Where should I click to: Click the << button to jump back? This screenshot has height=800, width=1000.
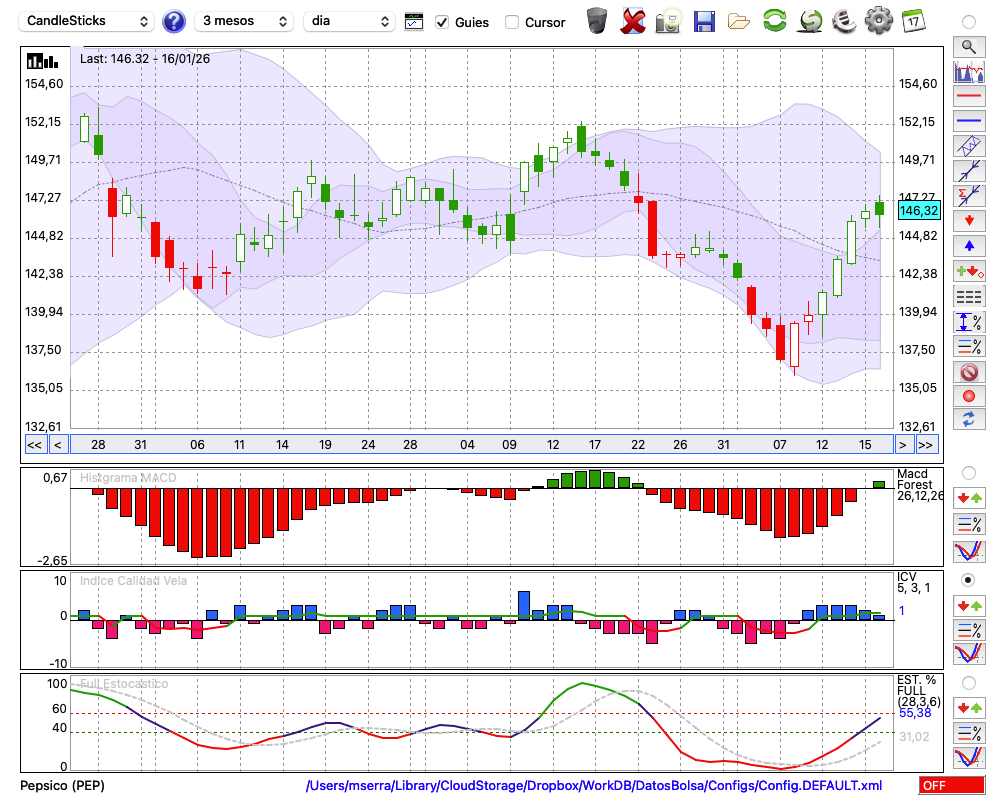coord(34,445)
